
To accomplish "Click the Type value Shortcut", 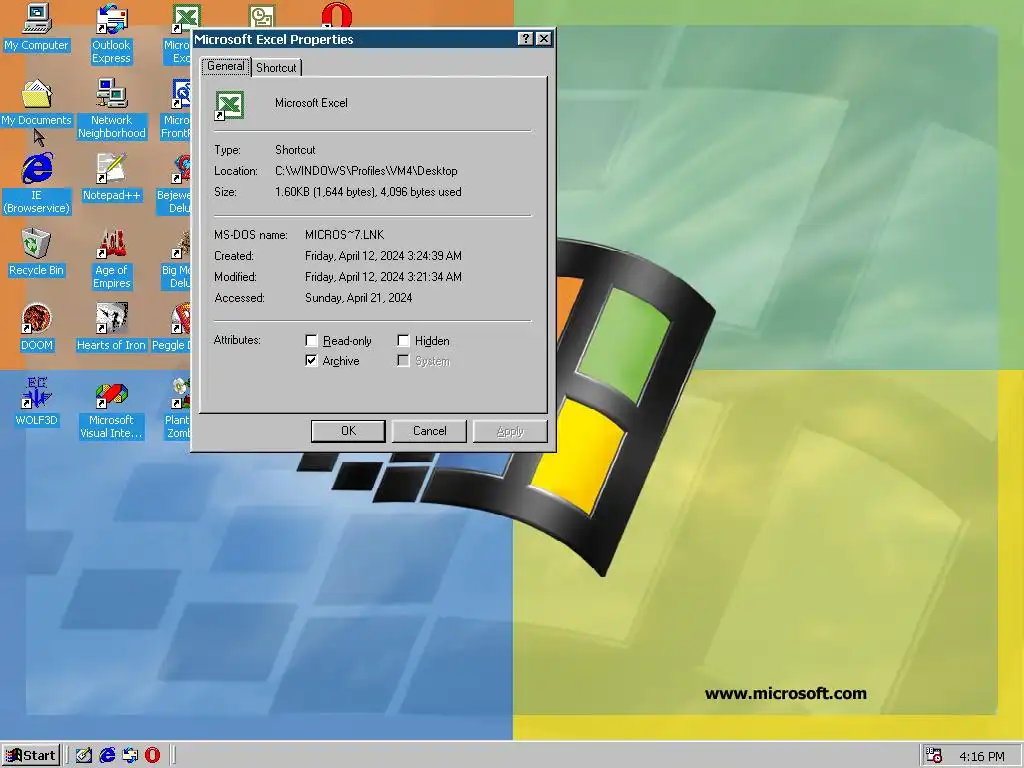I will (x=295, y=150).
